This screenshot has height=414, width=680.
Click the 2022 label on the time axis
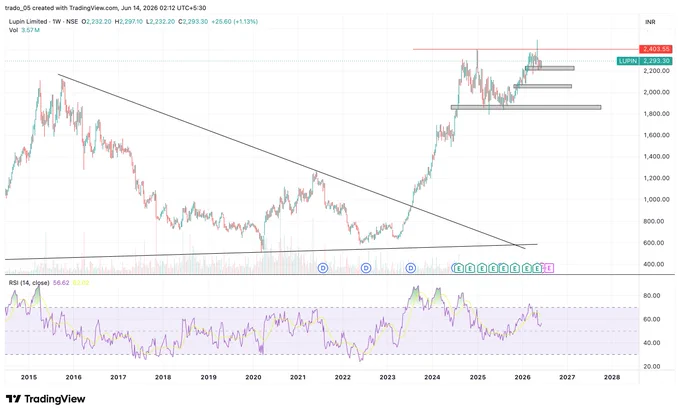pos(343,377)
